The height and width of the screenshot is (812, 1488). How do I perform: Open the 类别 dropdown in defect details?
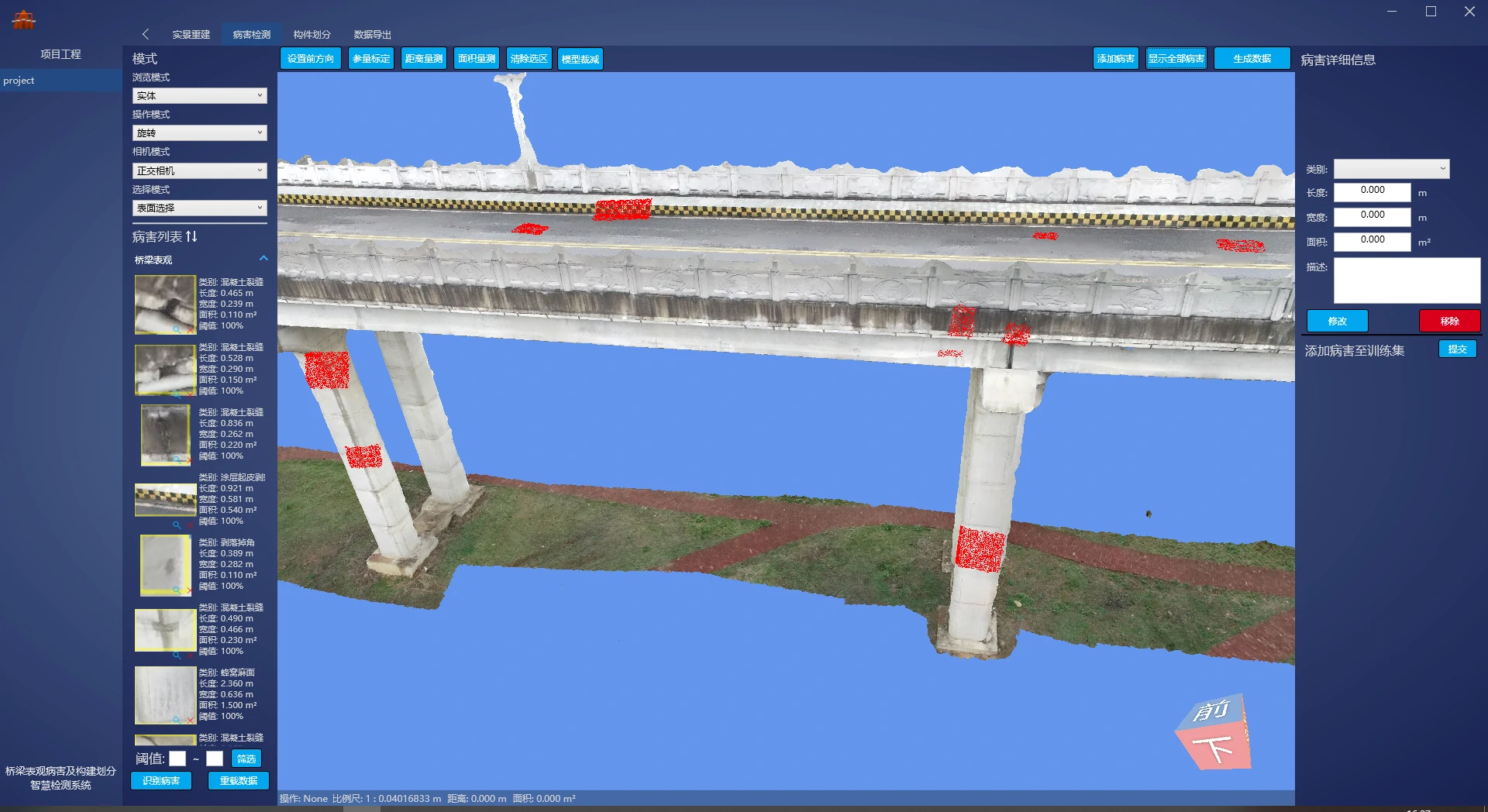tap(1391, 169)
